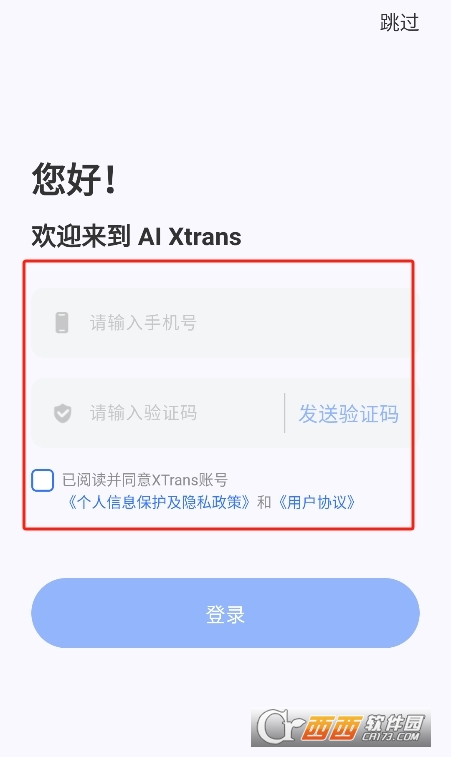Click the silver C emblem in watermark
Screen dimensions: 451x757
[275, 727]
